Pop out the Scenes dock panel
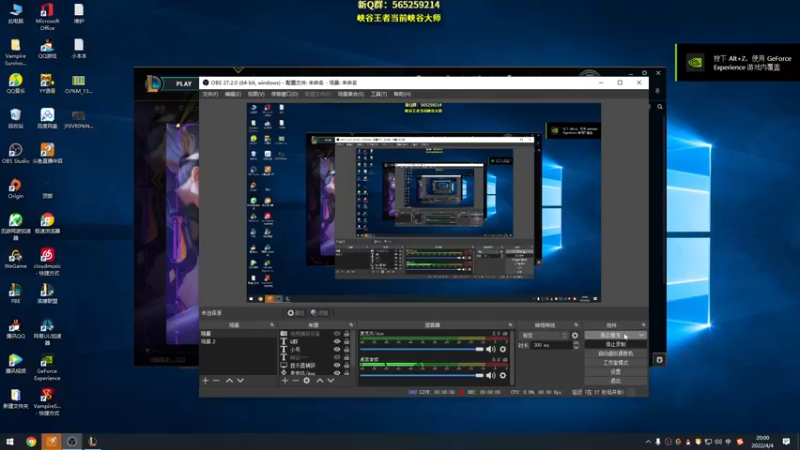 coord(271,325)
